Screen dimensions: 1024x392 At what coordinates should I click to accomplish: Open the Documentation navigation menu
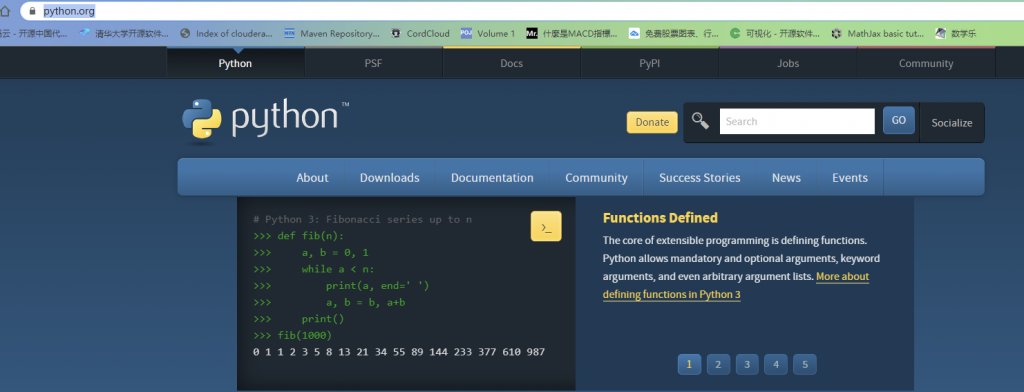click(x=492, y=178)
